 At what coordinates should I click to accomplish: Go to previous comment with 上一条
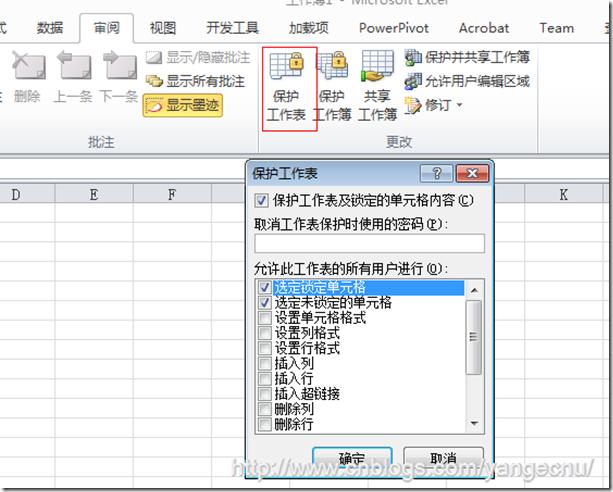click(x=73, y=78)
